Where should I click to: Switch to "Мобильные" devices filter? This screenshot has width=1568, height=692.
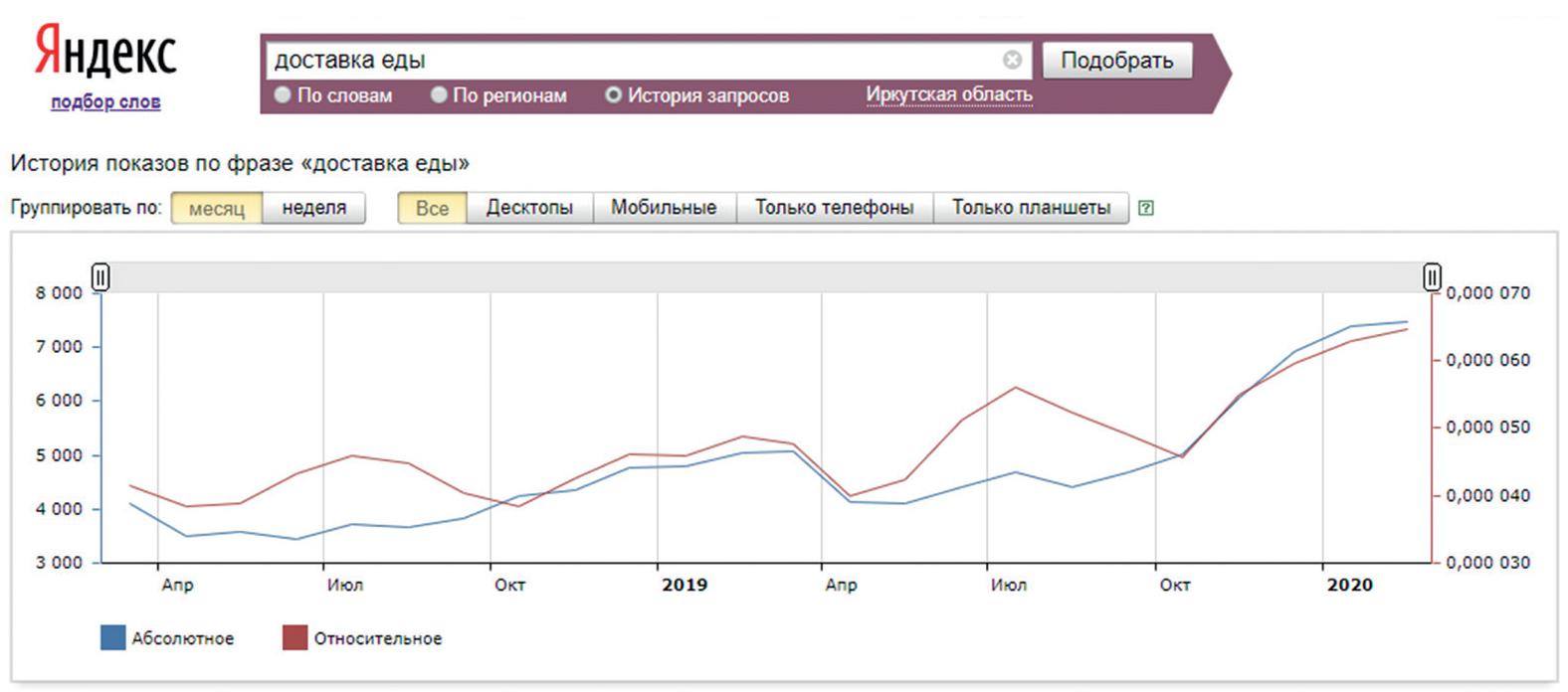(664, 208)
